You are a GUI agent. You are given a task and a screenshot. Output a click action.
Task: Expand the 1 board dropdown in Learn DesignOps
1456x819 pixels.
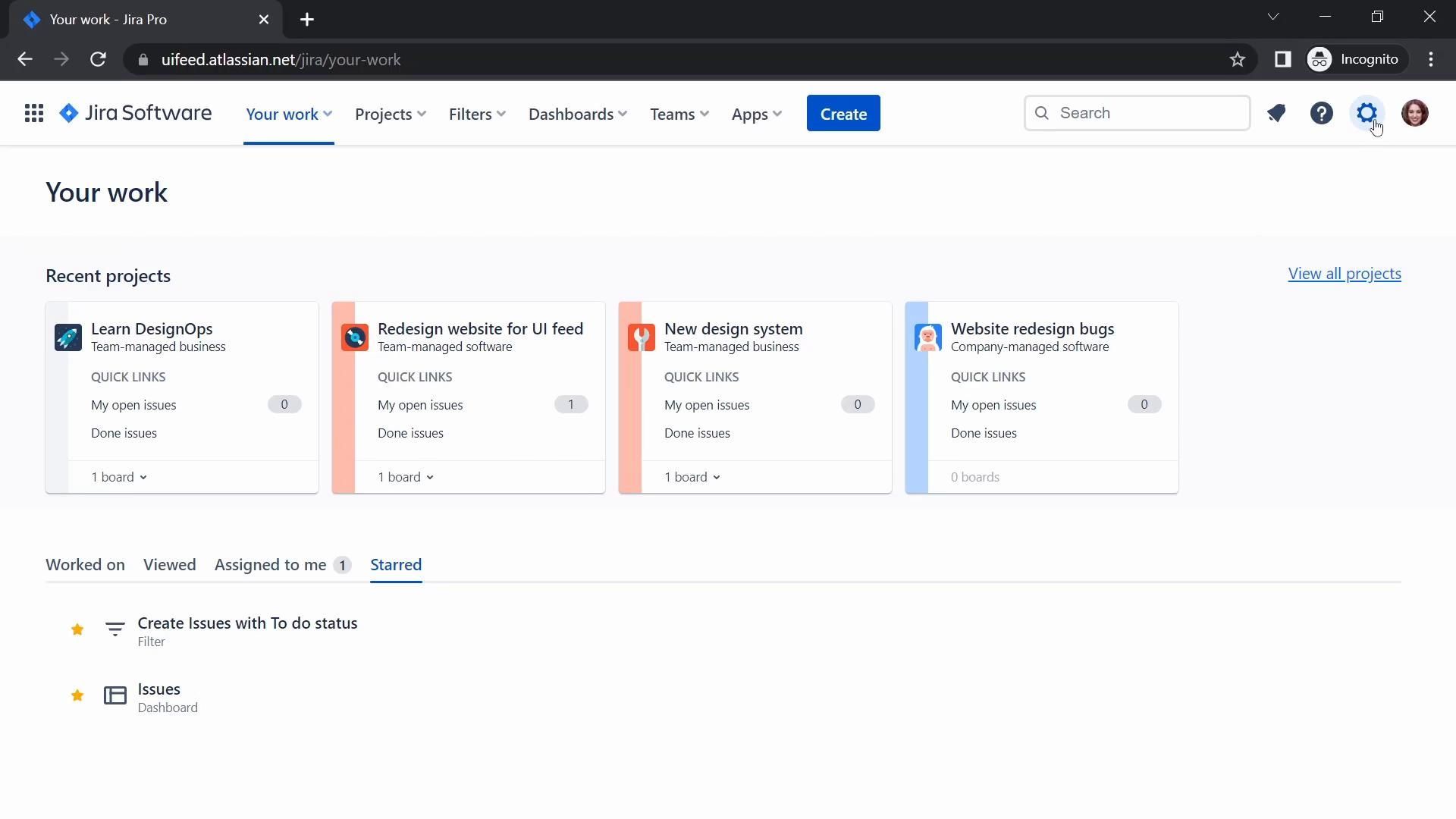pos(119,477)
